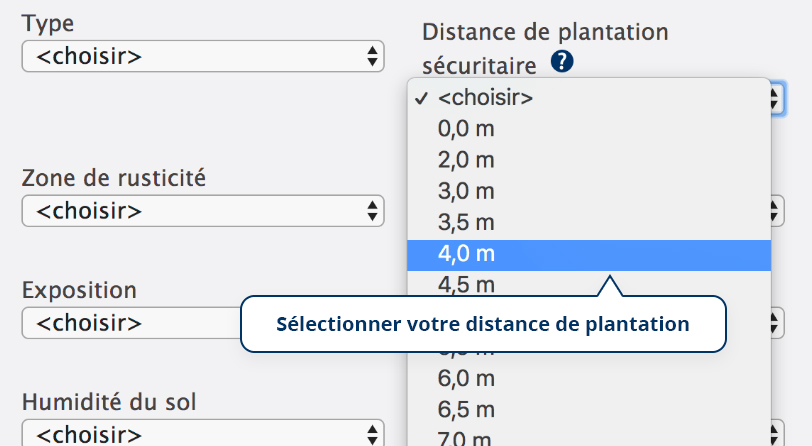Pick 6,0 m distance option
Screen dimensions: 812x446
click(x=466, y=379)
